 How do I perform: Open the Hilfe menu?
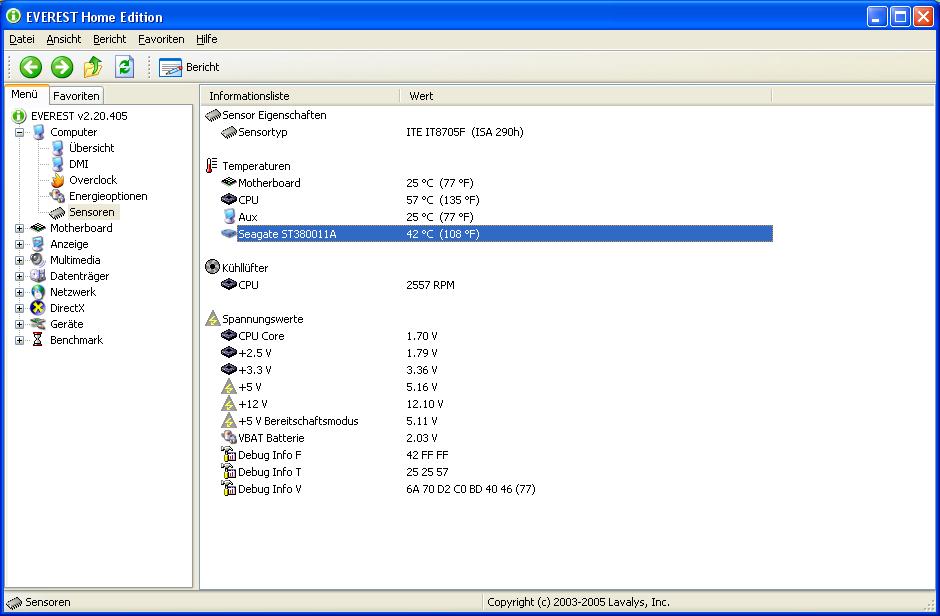206,39
